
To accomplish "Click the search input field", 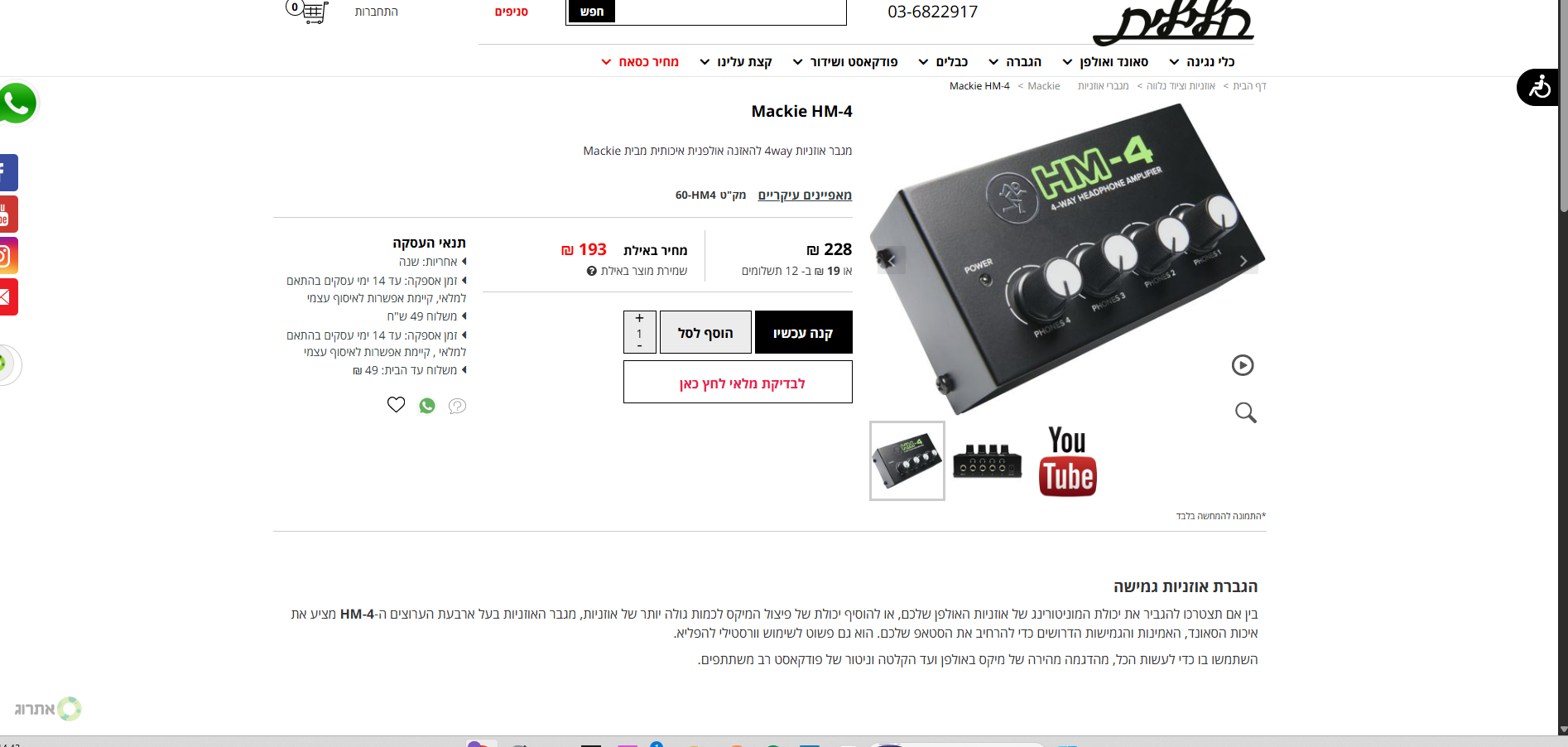I will pos(730,12).
